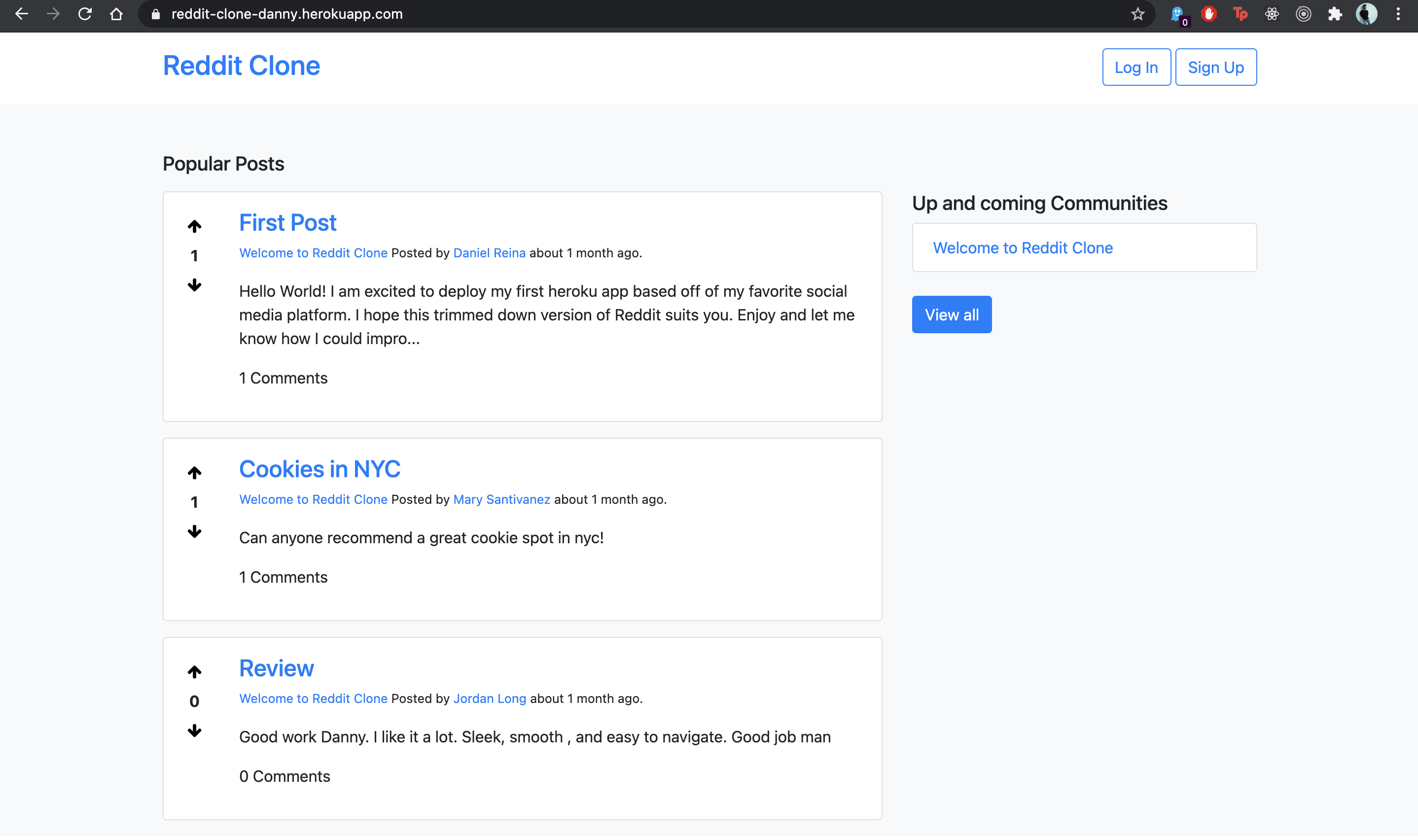Open the Cookies in NYC post title
The image size is (1418, 840).
[x=319, y=469]
